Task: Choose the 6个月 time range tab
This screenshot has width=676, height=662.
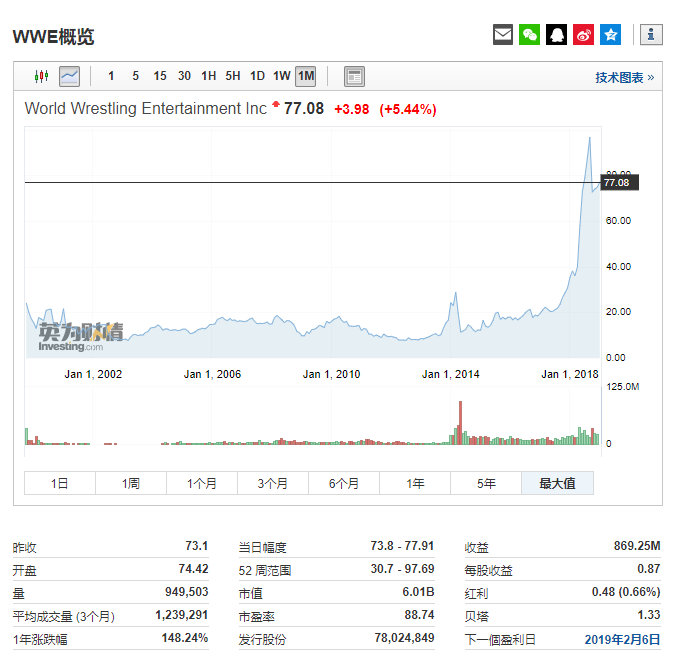Action: pos(344,483)
